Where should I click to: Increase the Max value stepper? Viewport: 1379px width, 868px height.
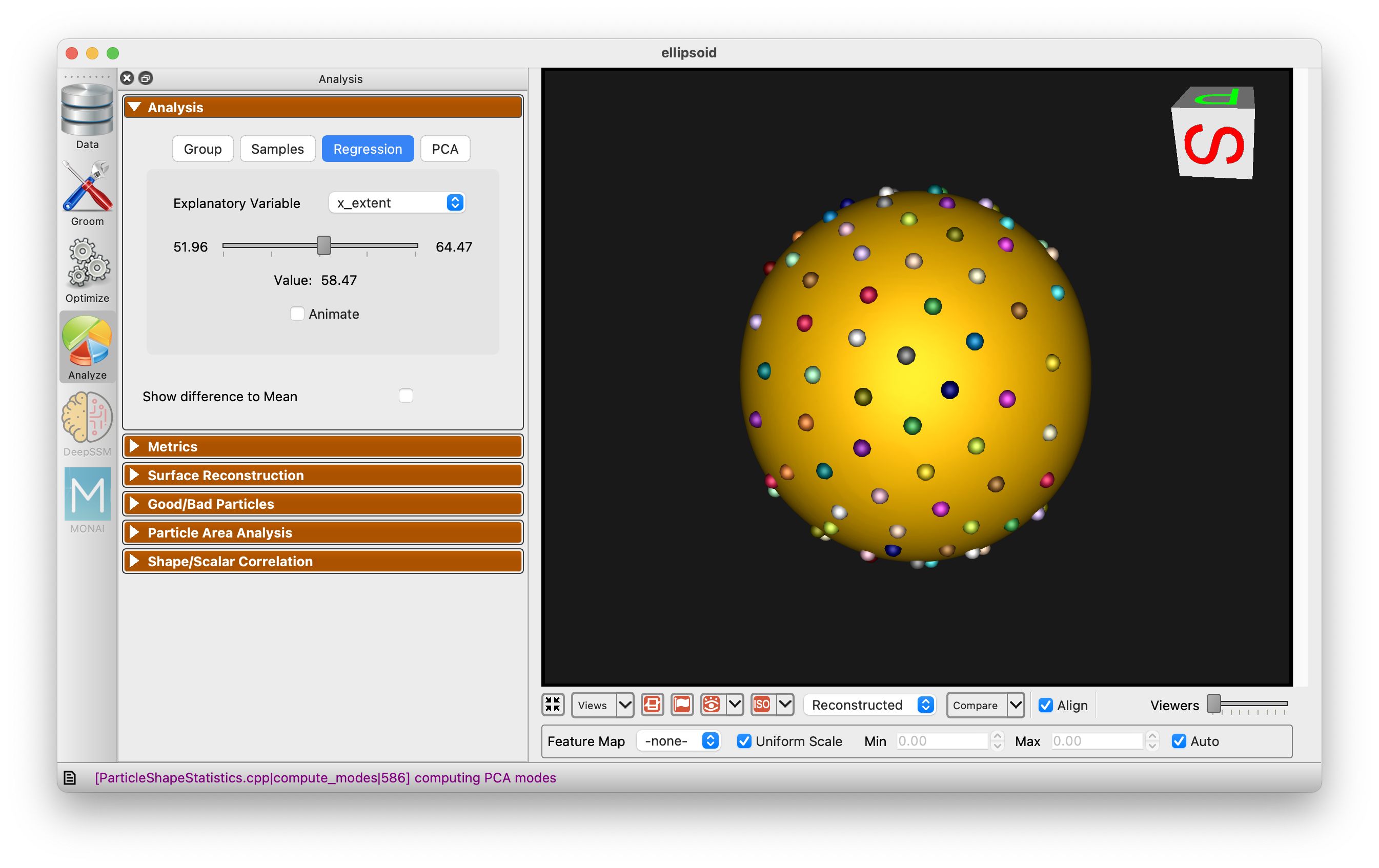click(x=1152, y=736)
